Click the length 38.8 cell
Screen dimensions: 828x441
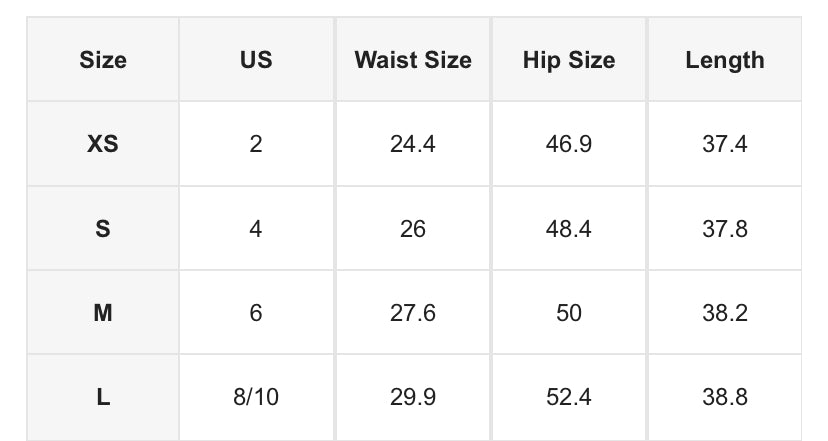point(724,397)
